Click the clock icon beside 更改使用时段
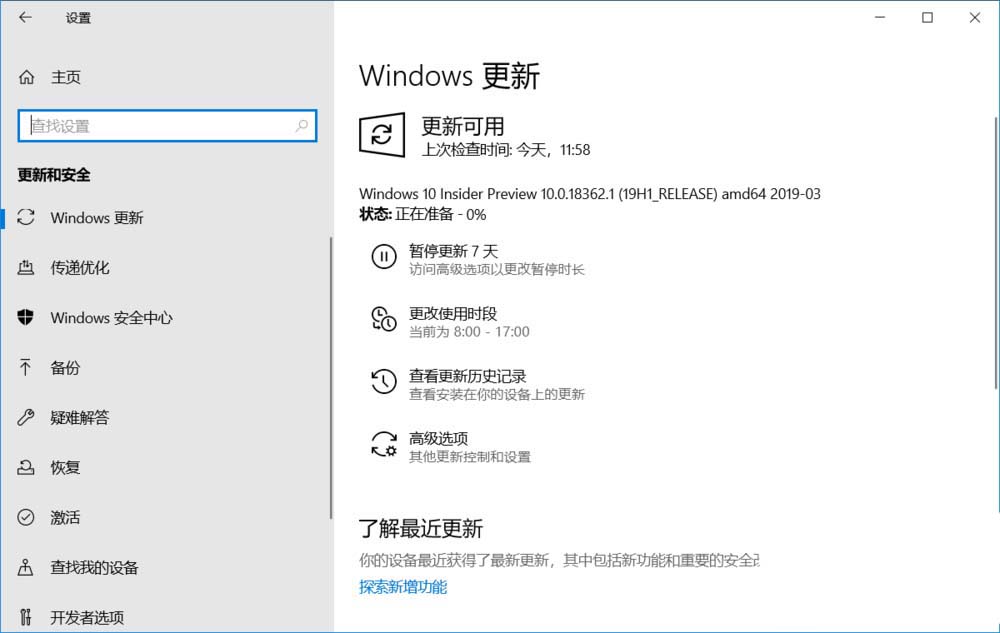 384,320
